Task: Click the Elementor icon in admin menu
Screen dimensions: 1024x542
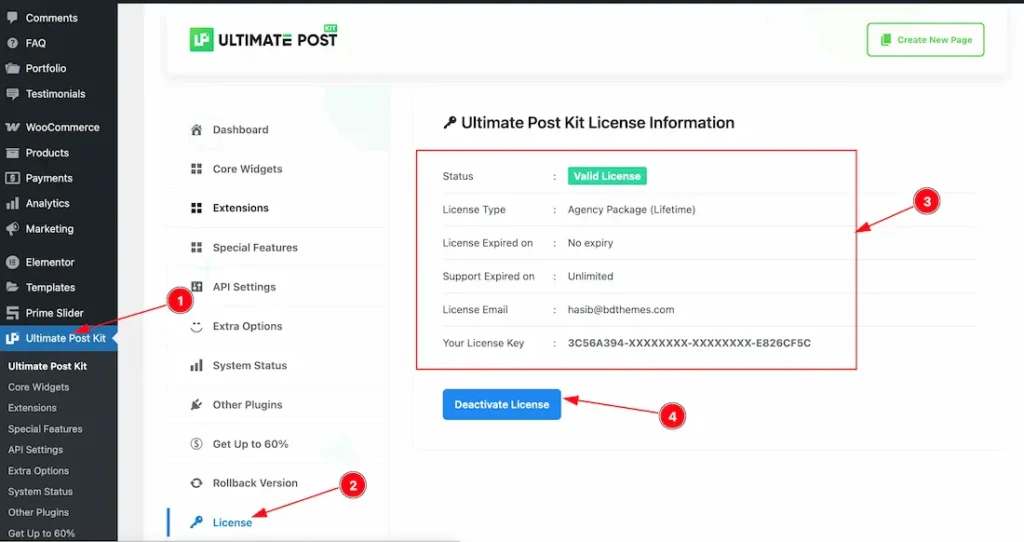Action: click(x=12, y=262)
